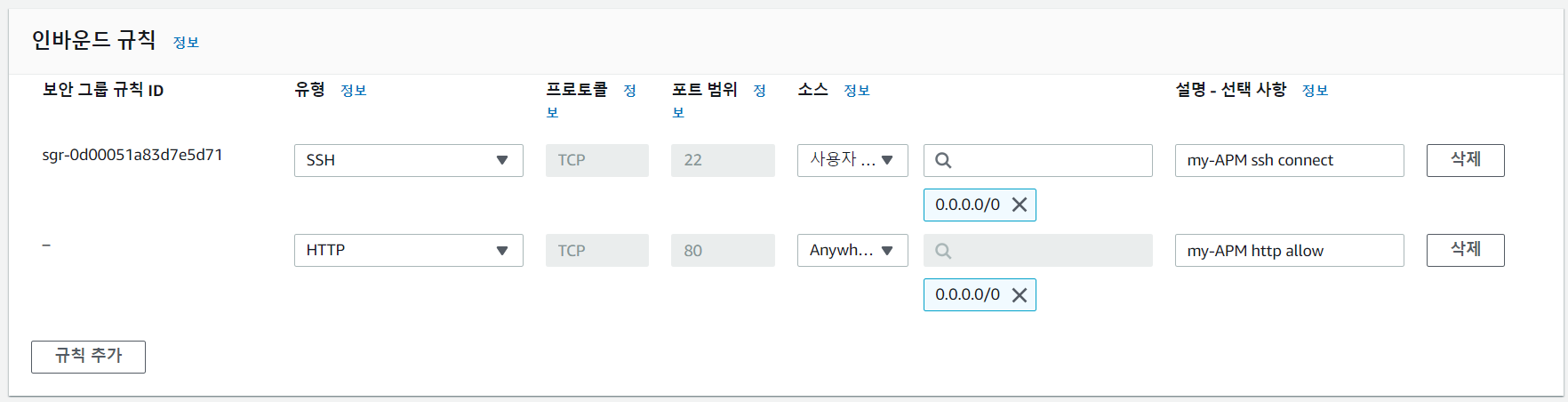Expand the 사용자 source type dropdown

pos(852,160)
